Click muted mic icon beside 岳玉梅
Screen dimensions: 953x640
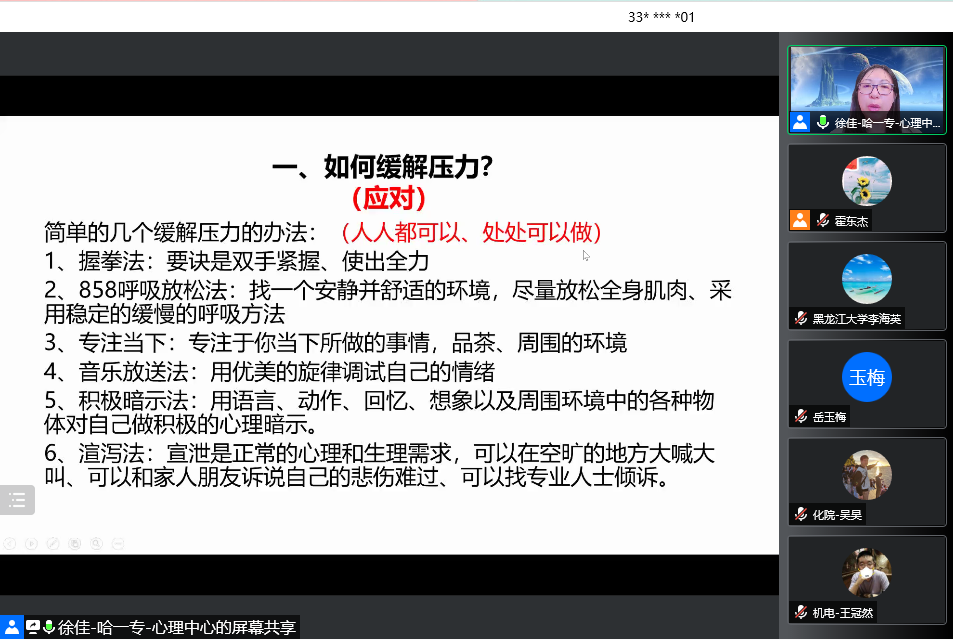pos(801,416)
